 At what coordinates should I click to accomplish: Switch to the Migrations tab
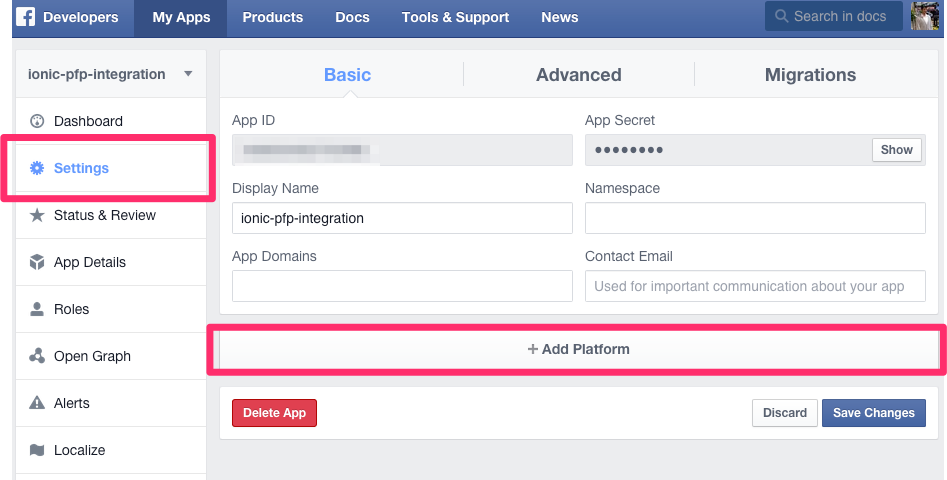811,74
